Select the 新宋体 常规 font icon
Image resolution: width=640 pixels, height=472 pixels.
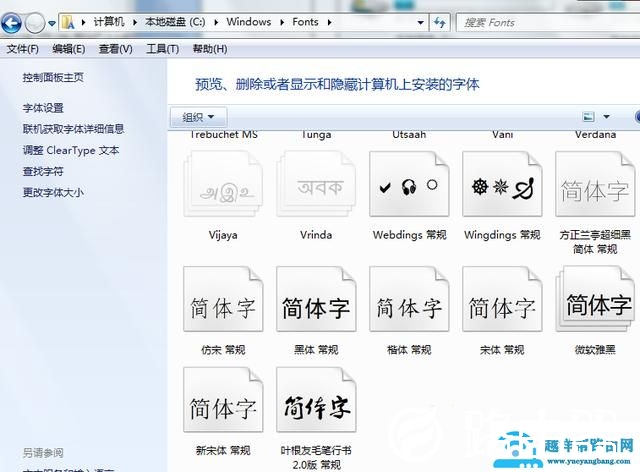pyautogui.click(x=223, y=400)
